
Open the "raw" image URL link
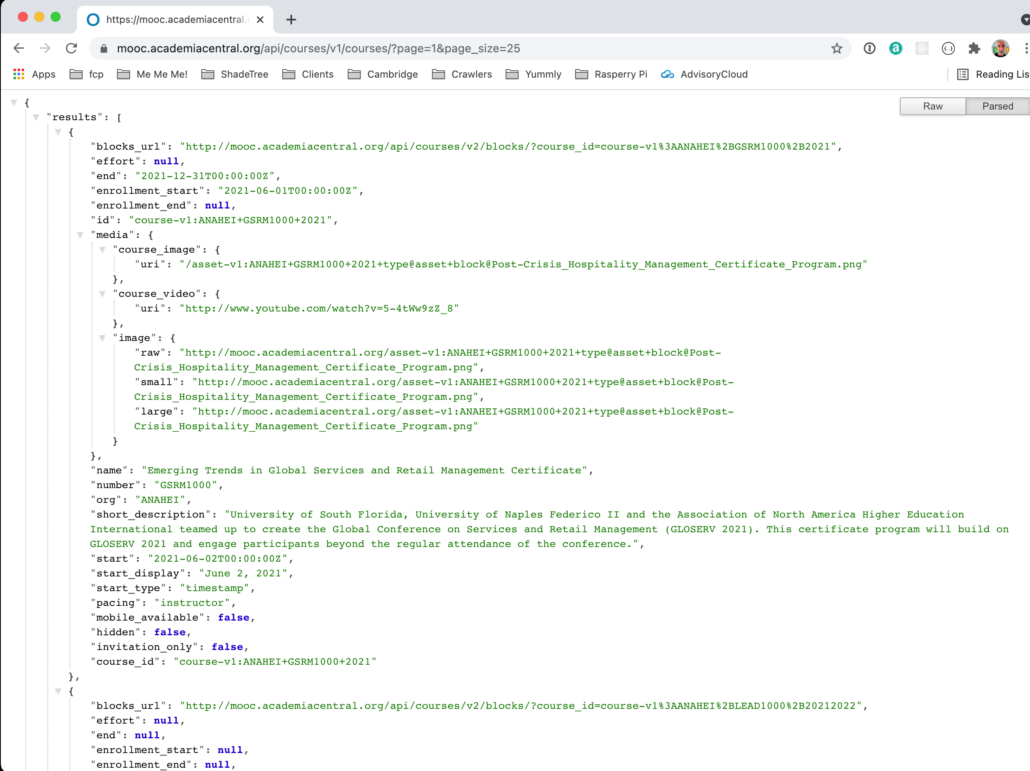428,360
